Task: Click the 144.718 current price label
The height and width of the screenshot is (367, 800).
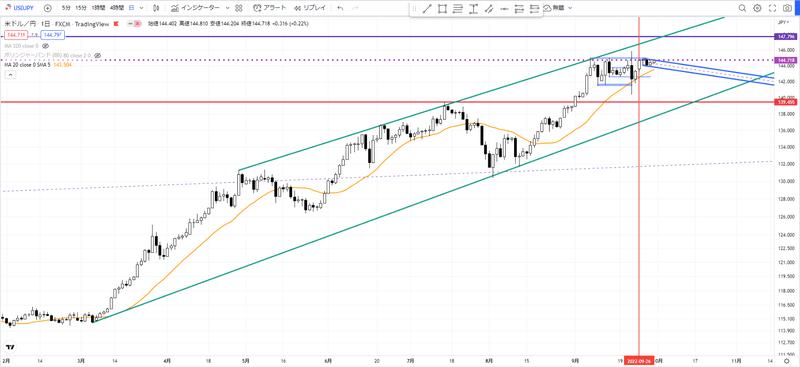Action: point(785,60)
